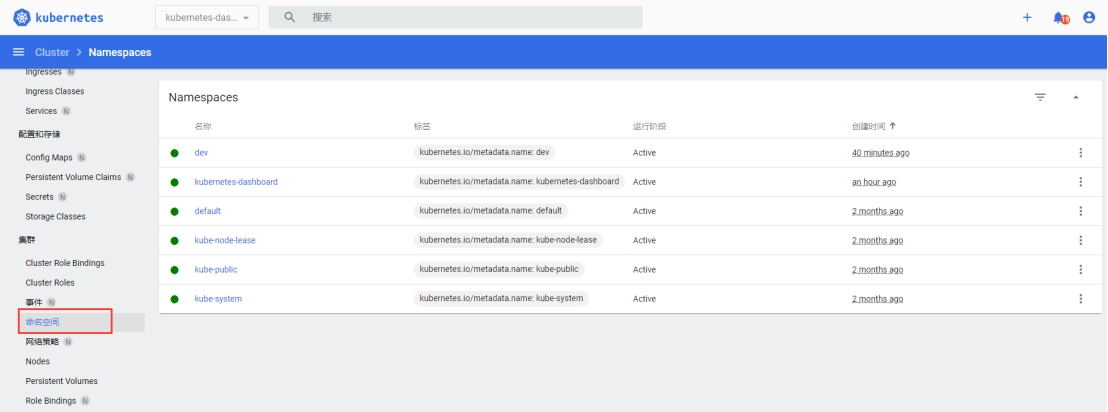1108x412 pixels.
Task: Click the 标签 column header
Action: point(422,126)
